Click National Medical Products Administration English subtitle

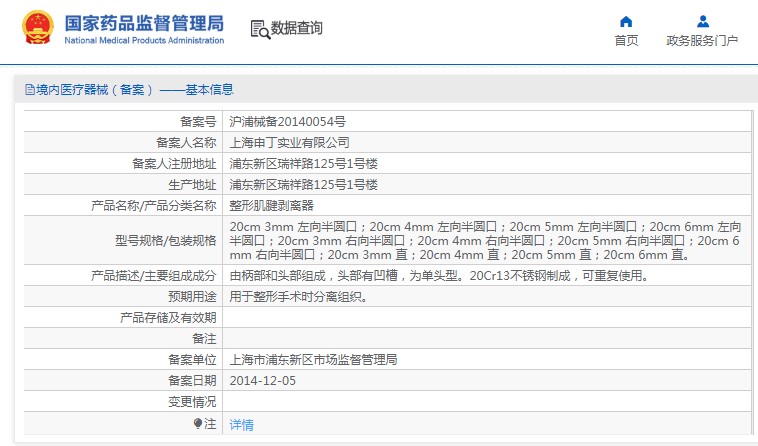(144, 40)
